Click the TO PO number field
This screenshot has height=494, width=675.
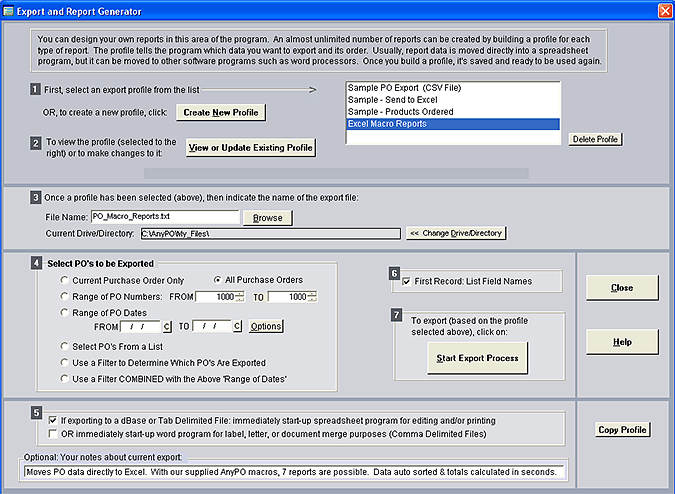coord(288,297)
